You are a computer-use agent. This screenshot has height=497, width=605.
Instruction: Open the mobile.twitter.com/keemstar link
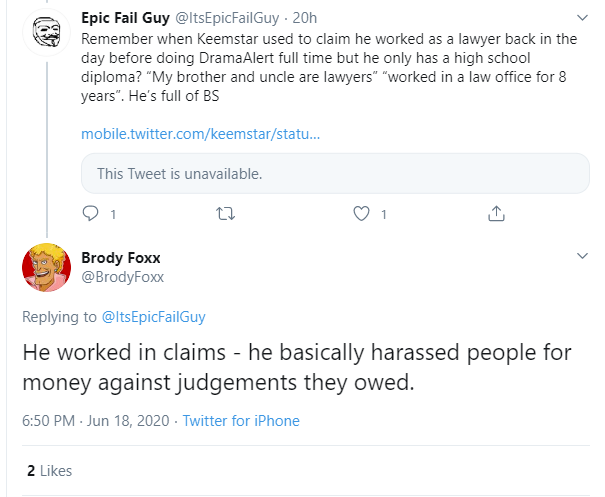200,134
